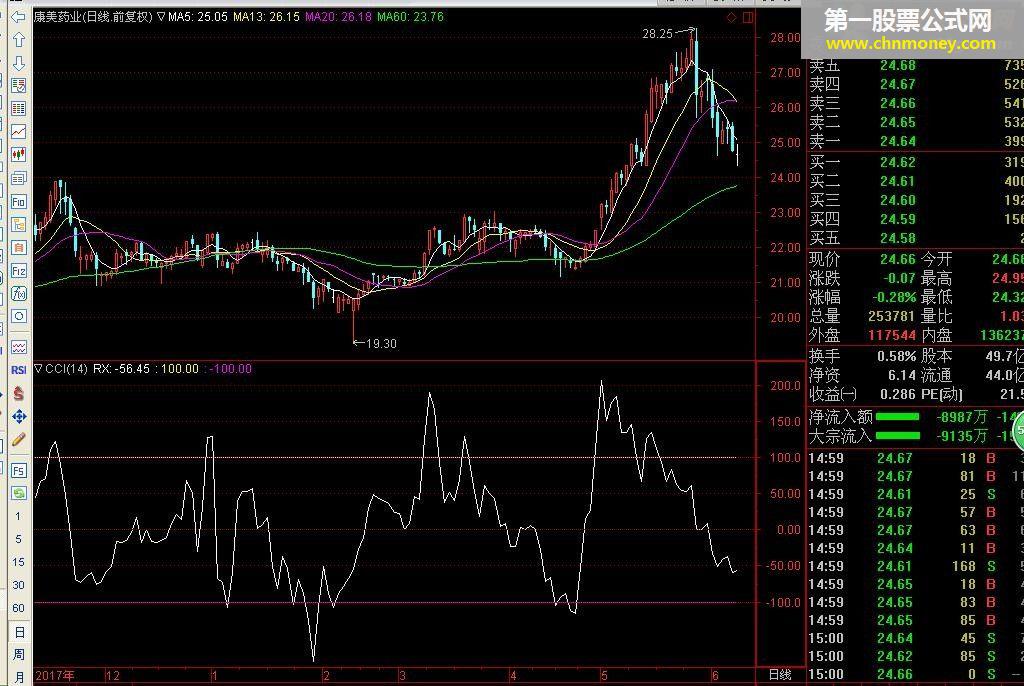Click the red diamond icon atop chart
The height and width of the screenshot is (686, 1024).
pyautogui.click(x=731, y=18)
